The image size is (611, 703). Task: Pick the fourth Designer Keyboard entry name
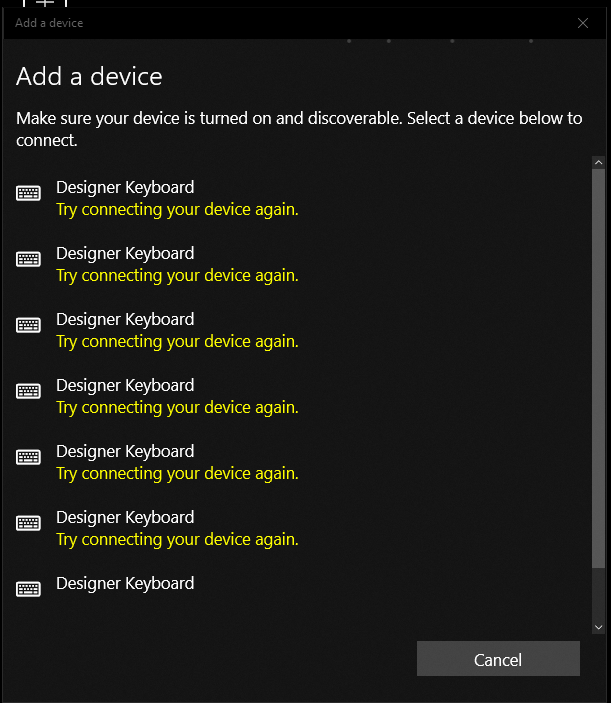point(125,385)
